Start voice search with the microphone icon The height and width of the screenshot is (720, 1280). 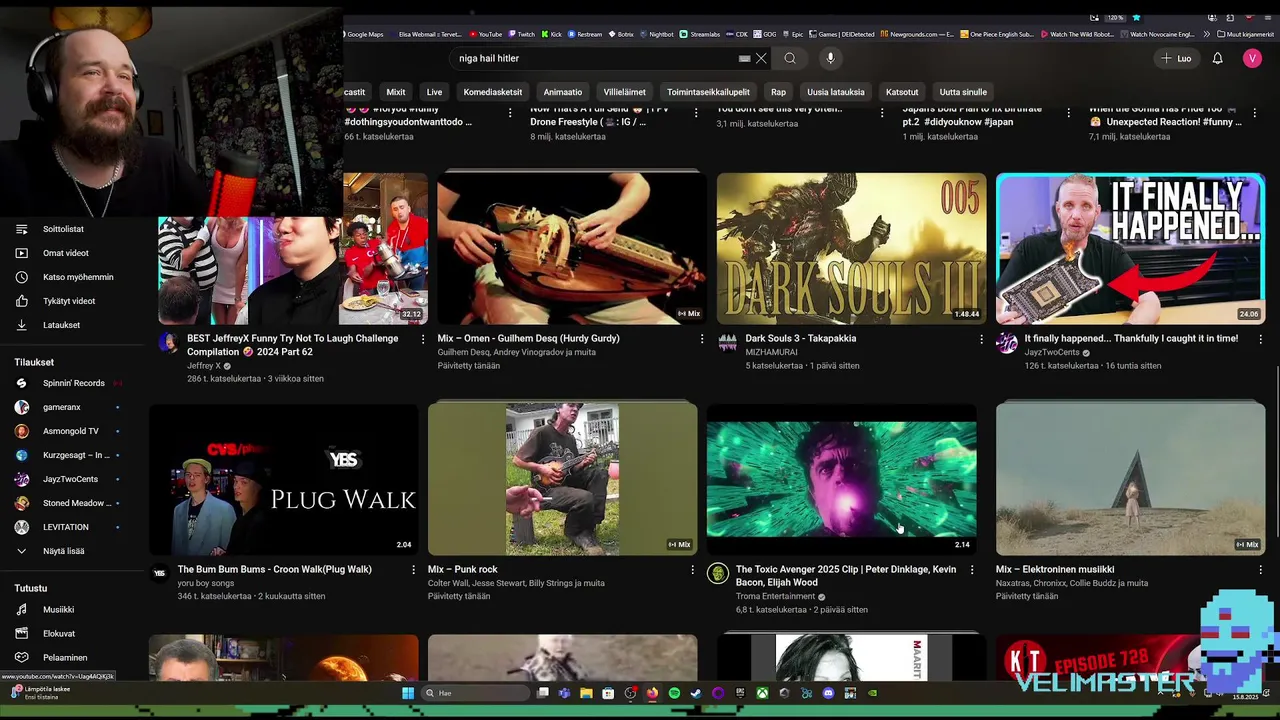830,58
